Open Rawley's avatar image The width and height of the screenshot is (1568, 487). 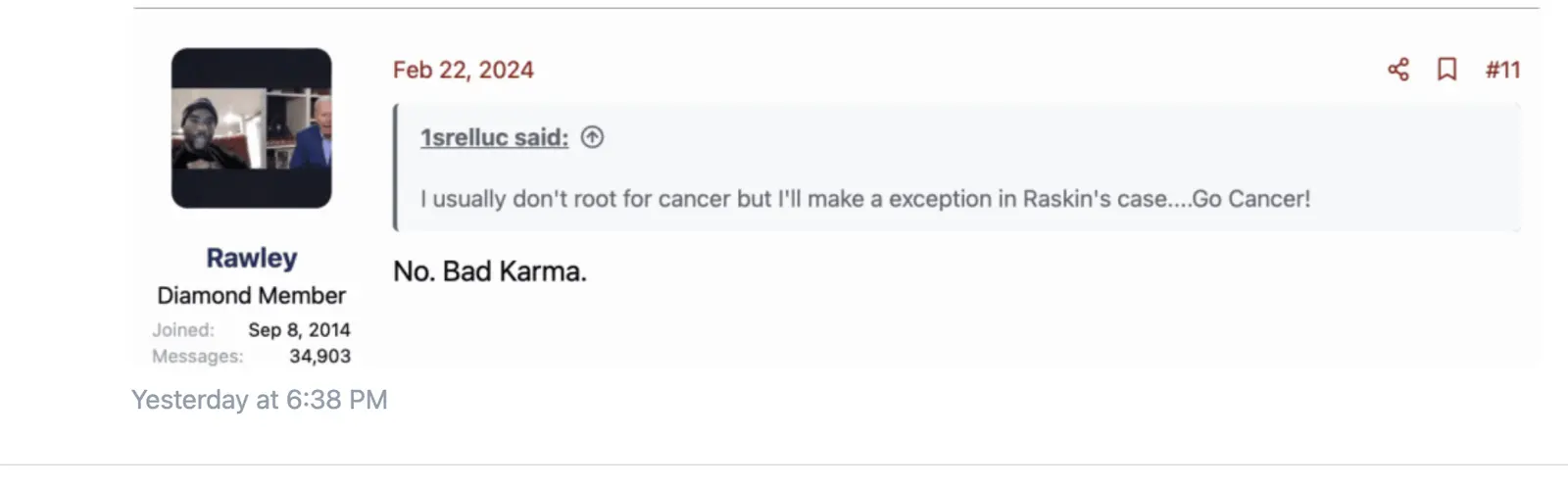252,127
